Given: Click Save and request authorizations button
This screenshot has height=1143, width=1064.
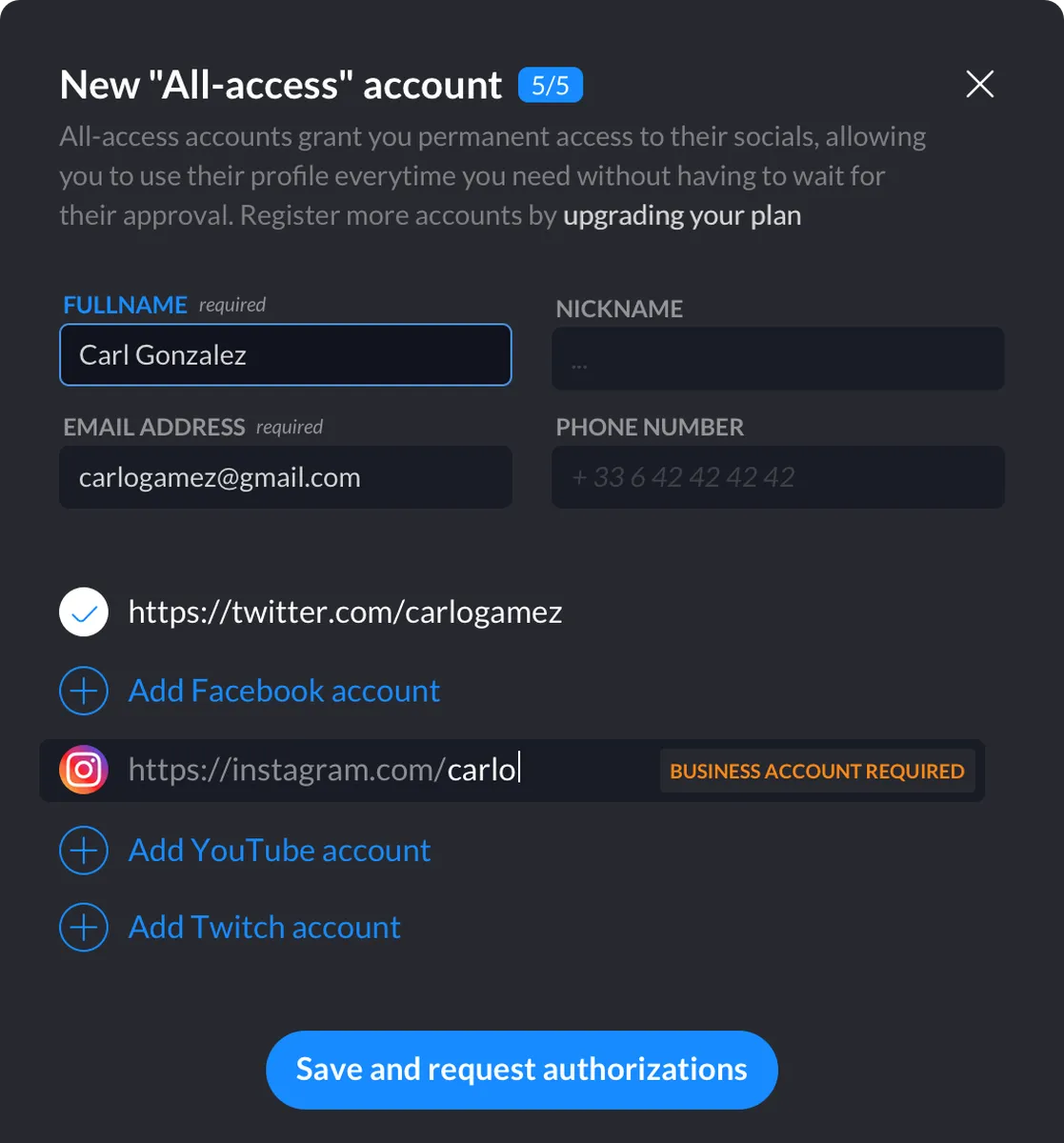Looking at the screenshot, I should pyautogui.click(x=522, y=1070).
